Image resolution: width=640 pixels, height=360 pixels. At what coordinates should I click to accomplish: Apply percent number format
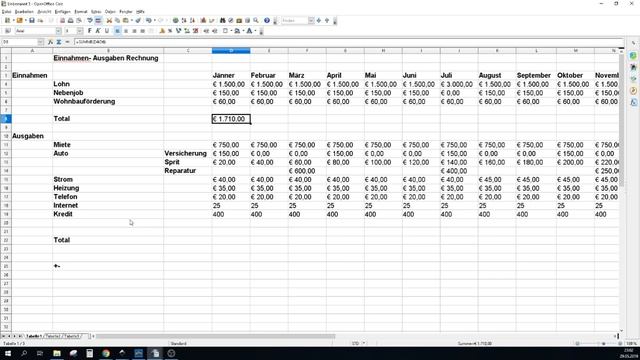click(170, 31)
